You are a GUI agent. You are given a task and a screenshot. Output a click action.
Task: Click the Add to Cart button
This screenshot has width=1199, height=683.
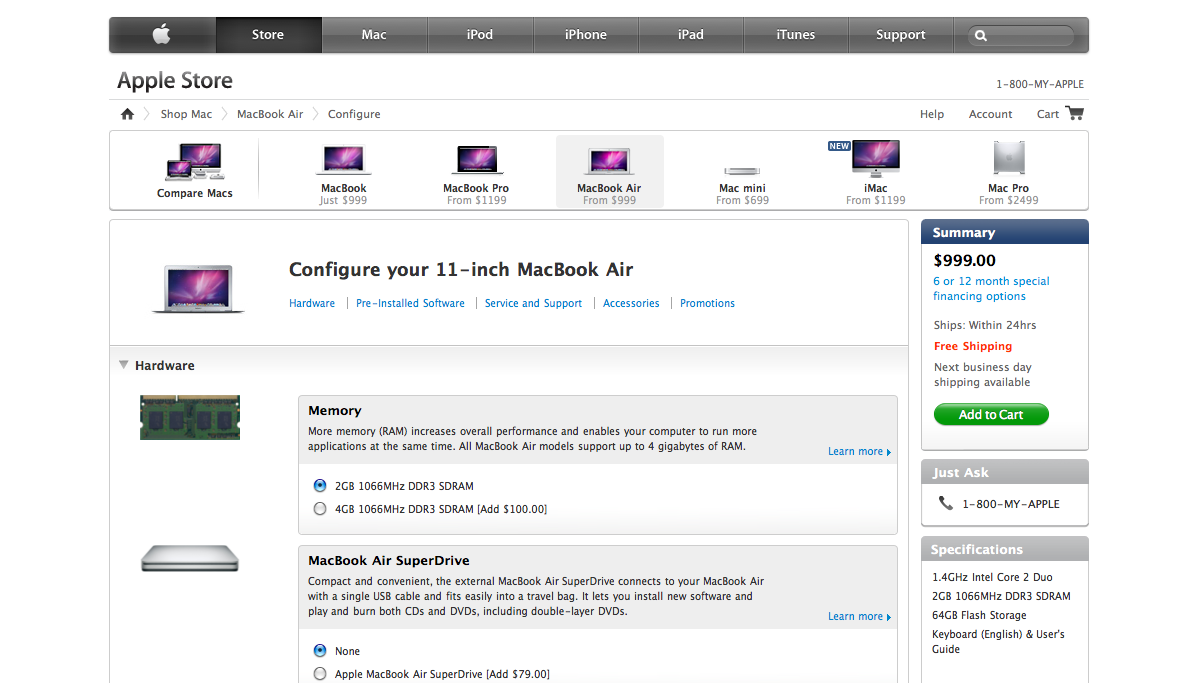pyautogui.click(x=991, y=415)
